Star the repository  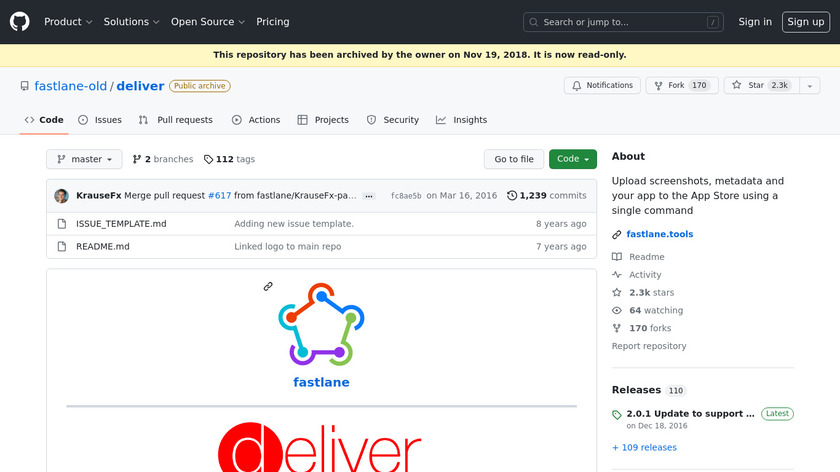762,85
